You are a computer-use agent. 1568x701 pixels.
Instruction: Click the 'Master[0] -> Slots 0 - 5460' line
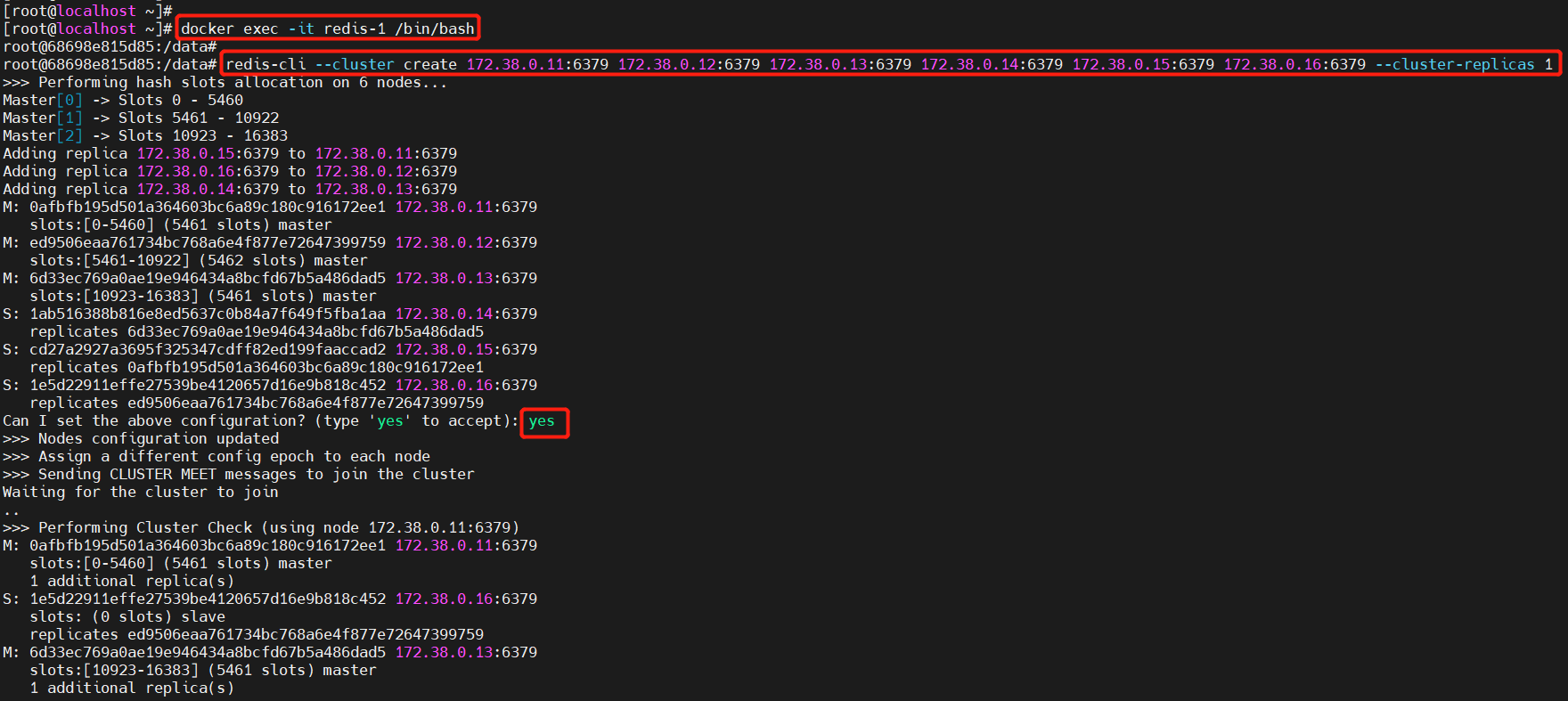[123, 100]
